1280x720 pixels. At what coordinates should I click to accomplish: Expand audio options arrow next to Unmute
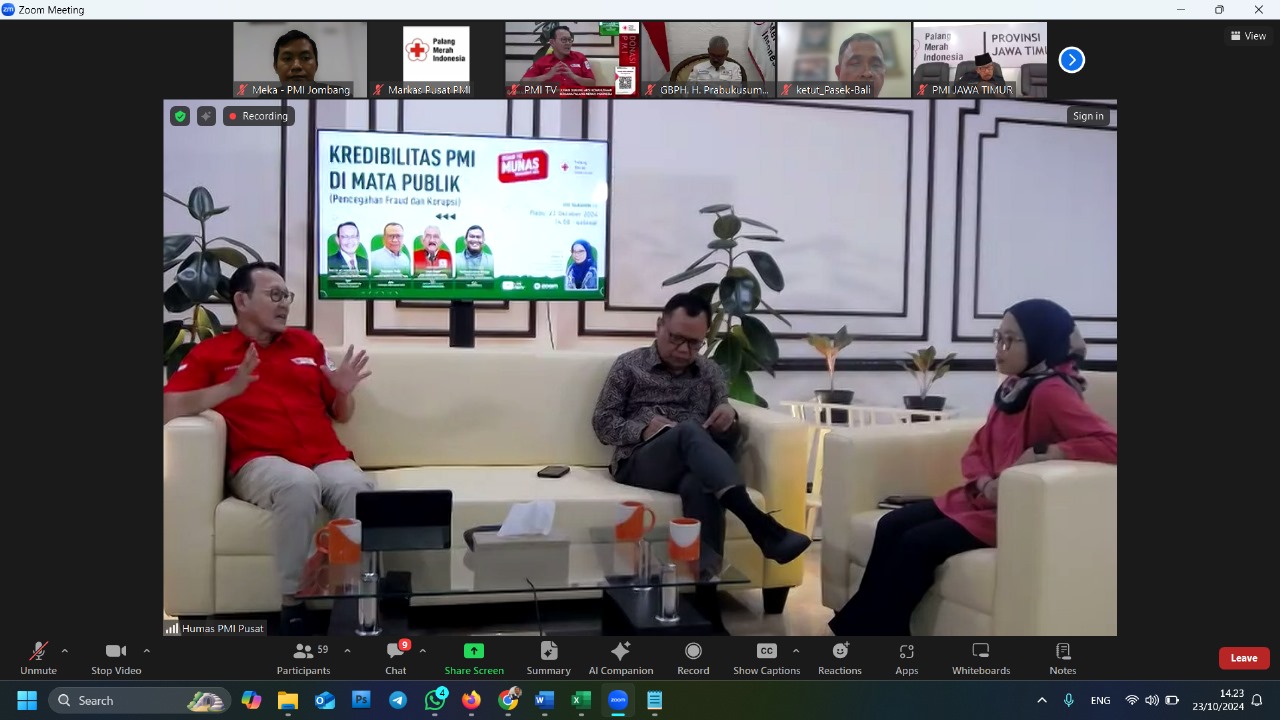65,651
